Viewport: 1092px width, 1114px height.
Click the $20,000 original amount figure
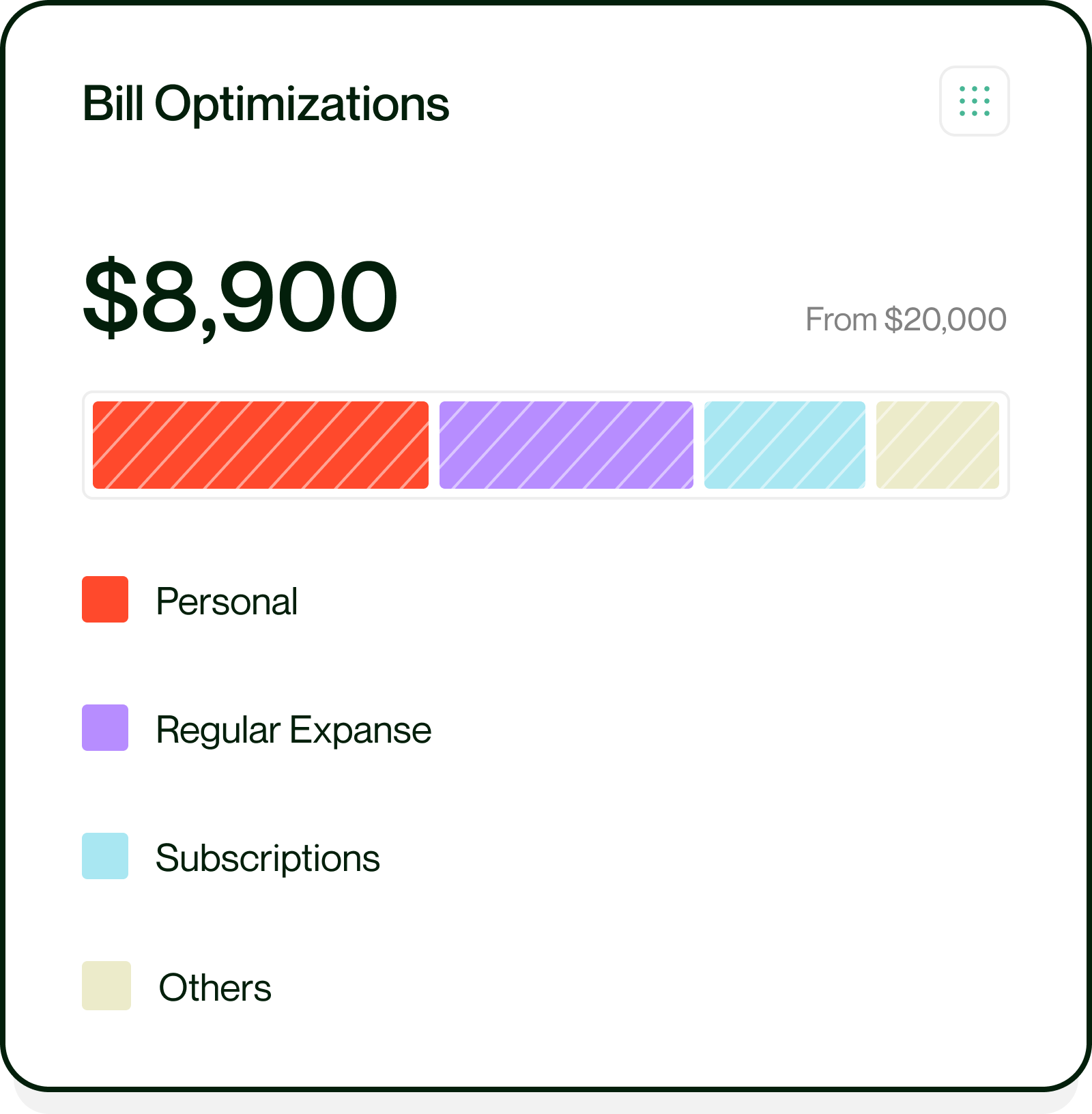tap(945, 319)
